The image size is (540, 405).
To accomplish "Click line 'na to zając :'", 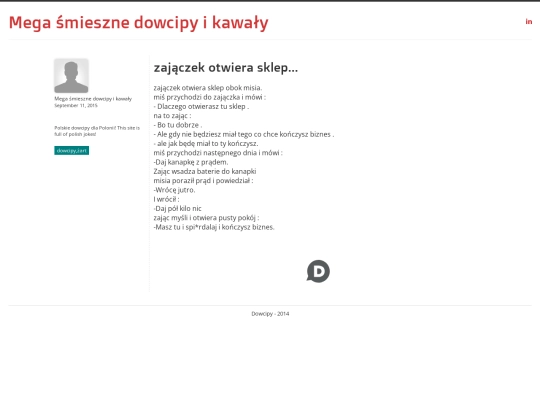I will [x=172, y=116].
